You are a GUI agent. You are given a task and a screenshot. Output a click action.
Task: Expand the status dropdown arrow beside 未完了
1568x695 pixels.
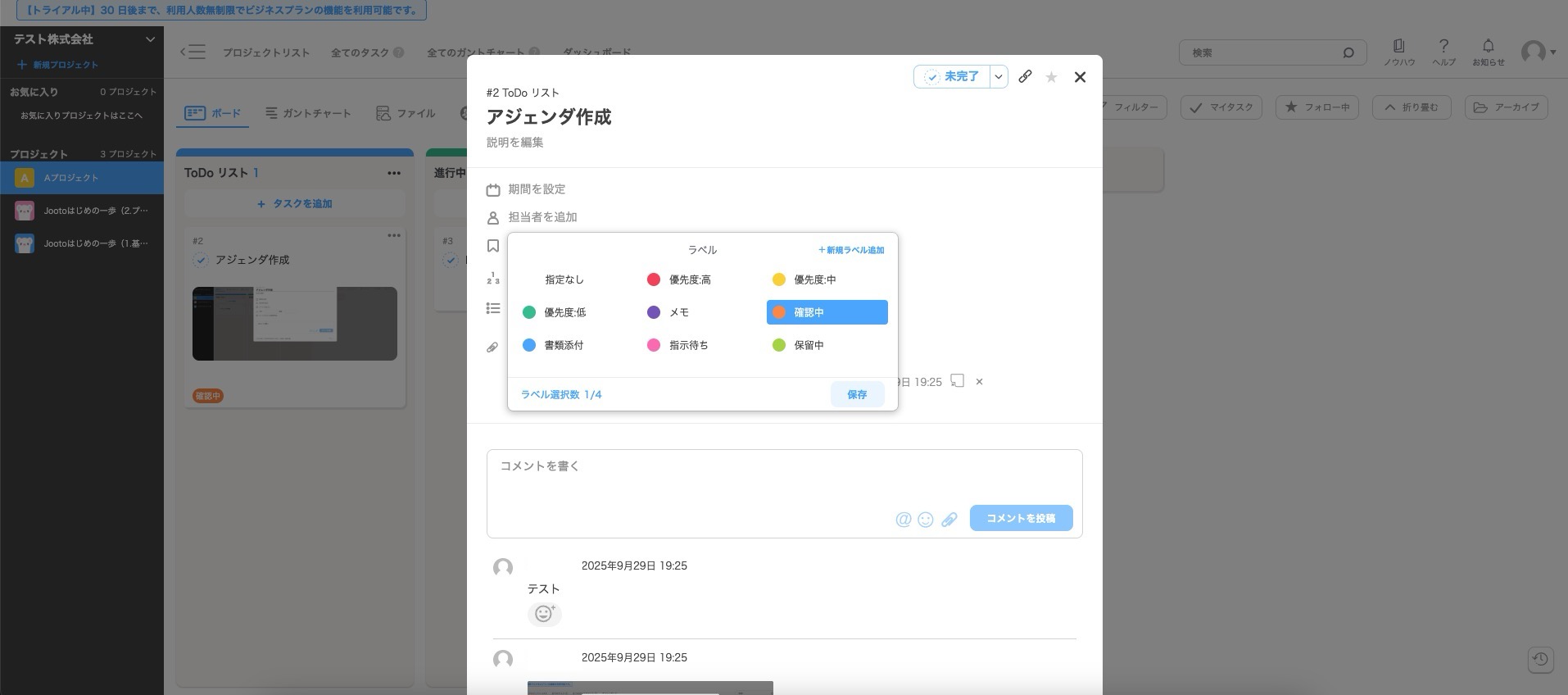(999, 76)
